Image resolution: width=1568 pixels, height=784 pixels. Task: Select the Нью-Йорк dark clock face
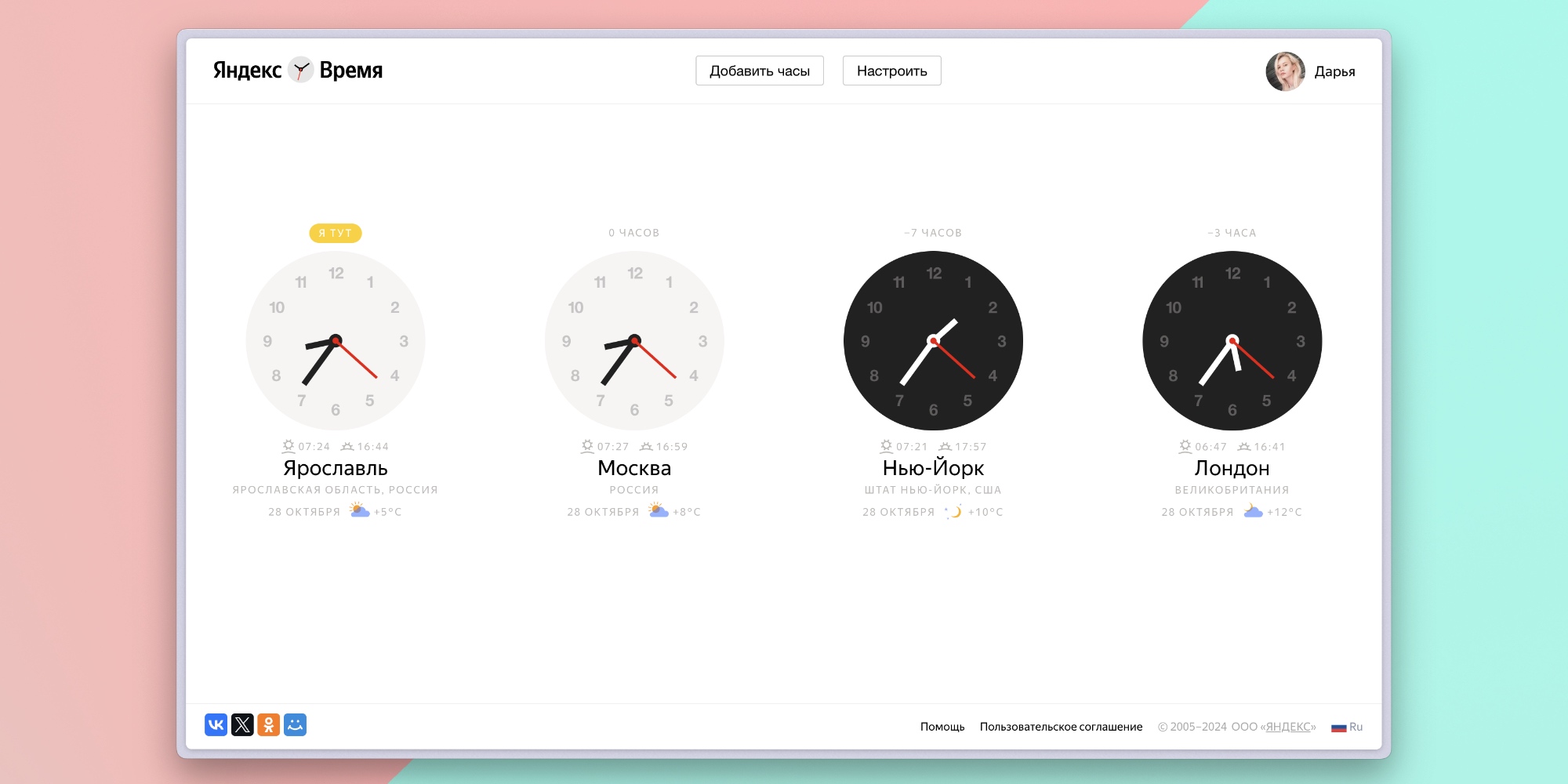pyautogui.click(x=933, y=341)
